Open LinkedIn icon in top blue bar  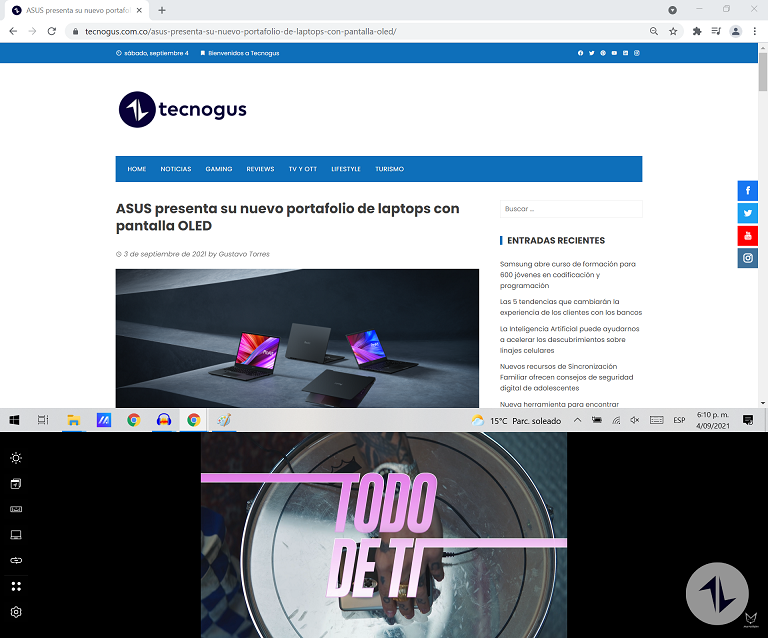625,53
